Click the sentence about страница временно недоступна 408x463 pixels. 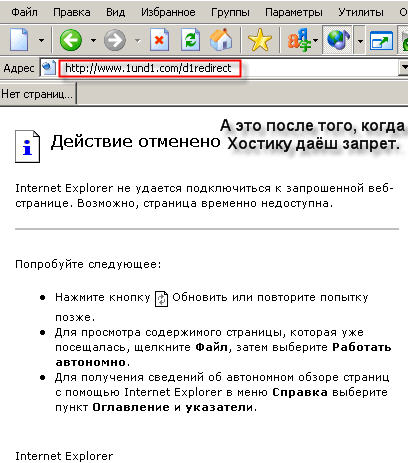tap(205, 203)
